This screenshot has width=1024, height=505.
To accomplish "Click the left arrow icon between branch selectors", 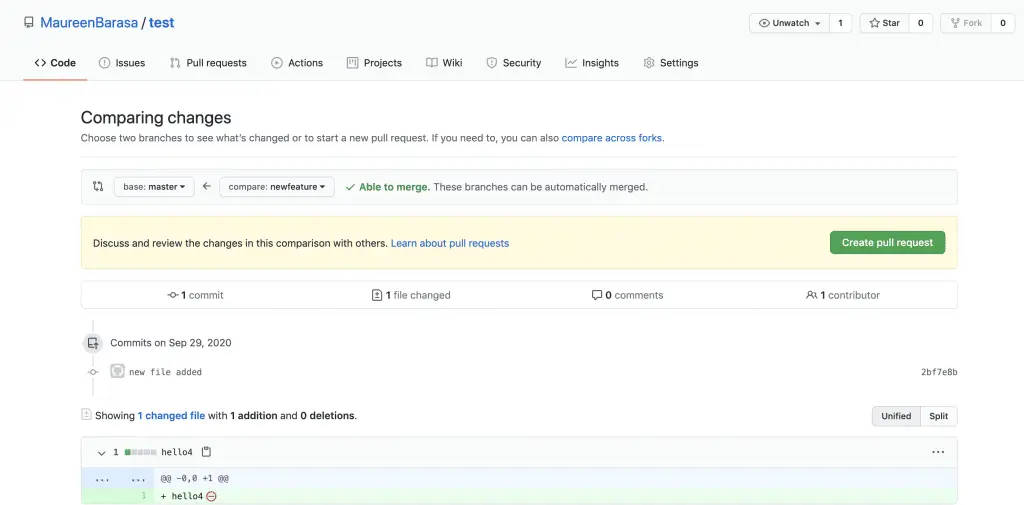I will point(206,186).
